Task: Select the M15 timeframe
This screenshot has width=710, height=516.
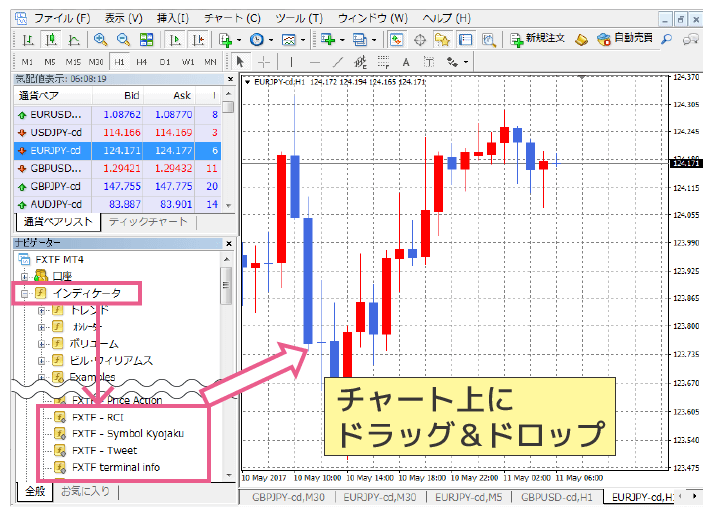Action: (x=73, y=62)
